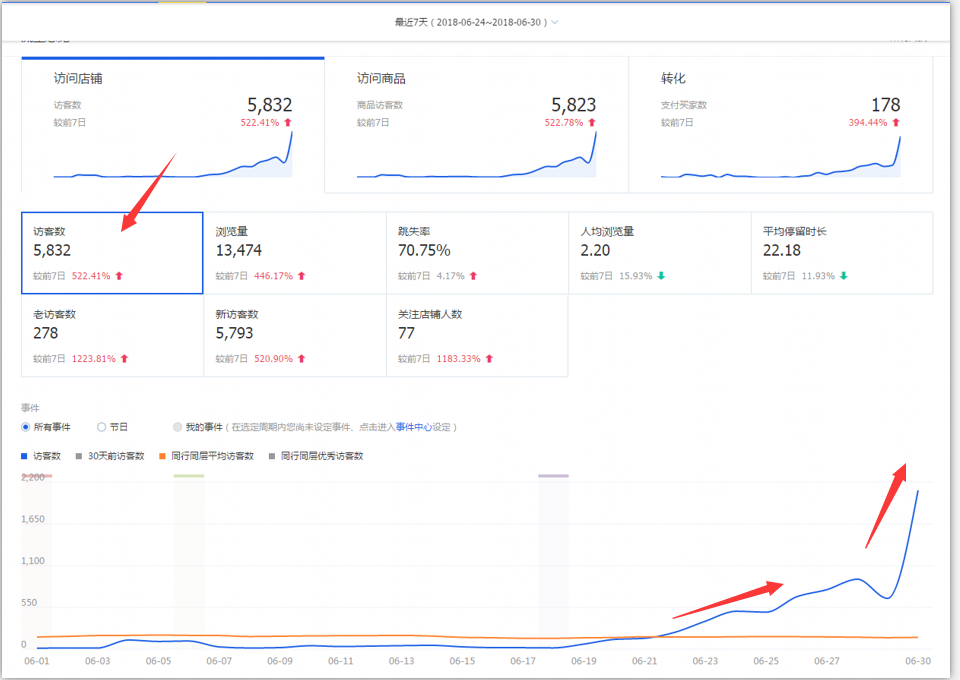Image resolution: width=960 pixels, height=680 pixels.
Task: Toggle the blue 访客数 legend icon
Action: coord(25,456)
